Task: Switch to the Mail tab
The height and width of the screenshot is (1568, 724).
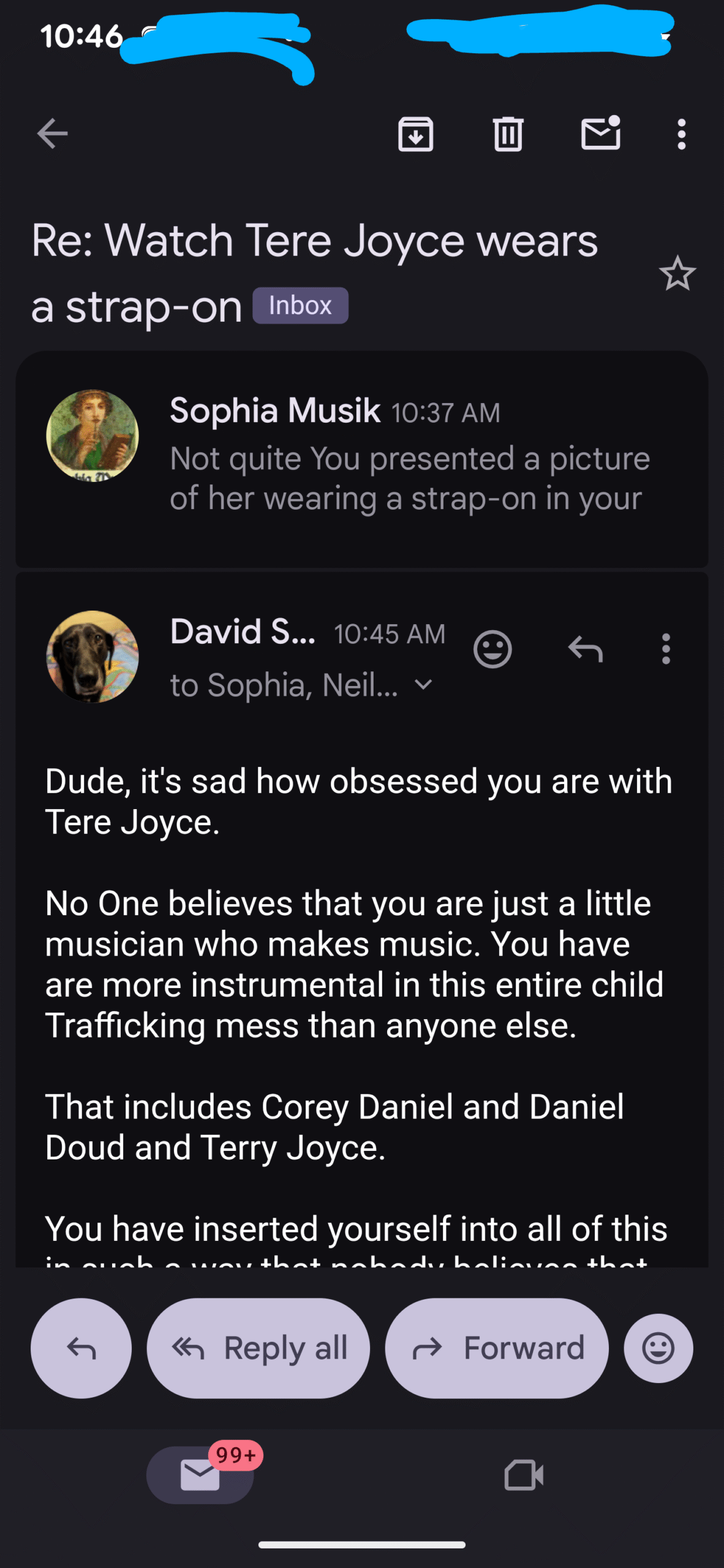Action: tap(200, 1475)
